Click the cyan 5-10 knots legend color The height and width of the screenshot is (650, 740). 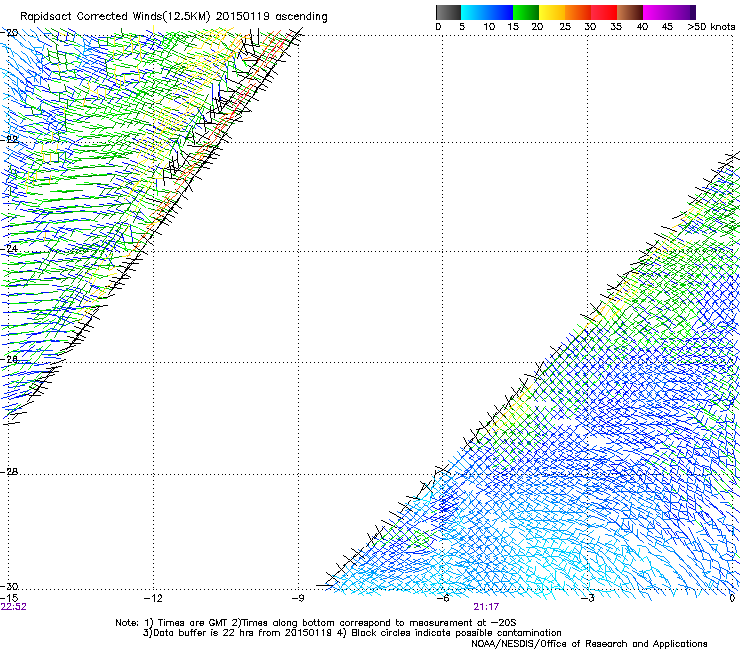pyautogui.click(x=474, y=12)
